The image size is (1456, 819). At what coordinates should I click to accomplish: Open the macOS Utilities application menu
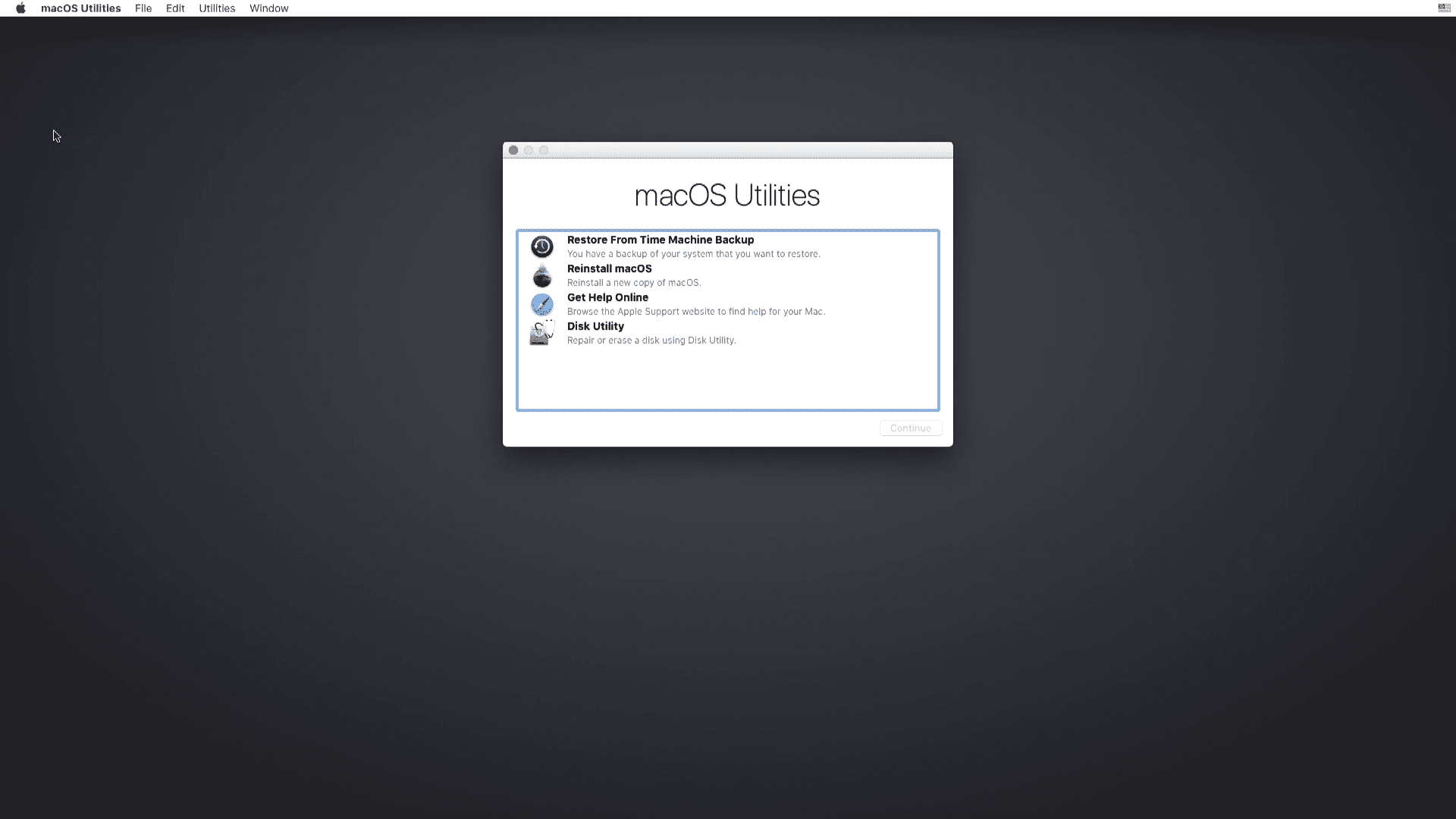(80, 8)
